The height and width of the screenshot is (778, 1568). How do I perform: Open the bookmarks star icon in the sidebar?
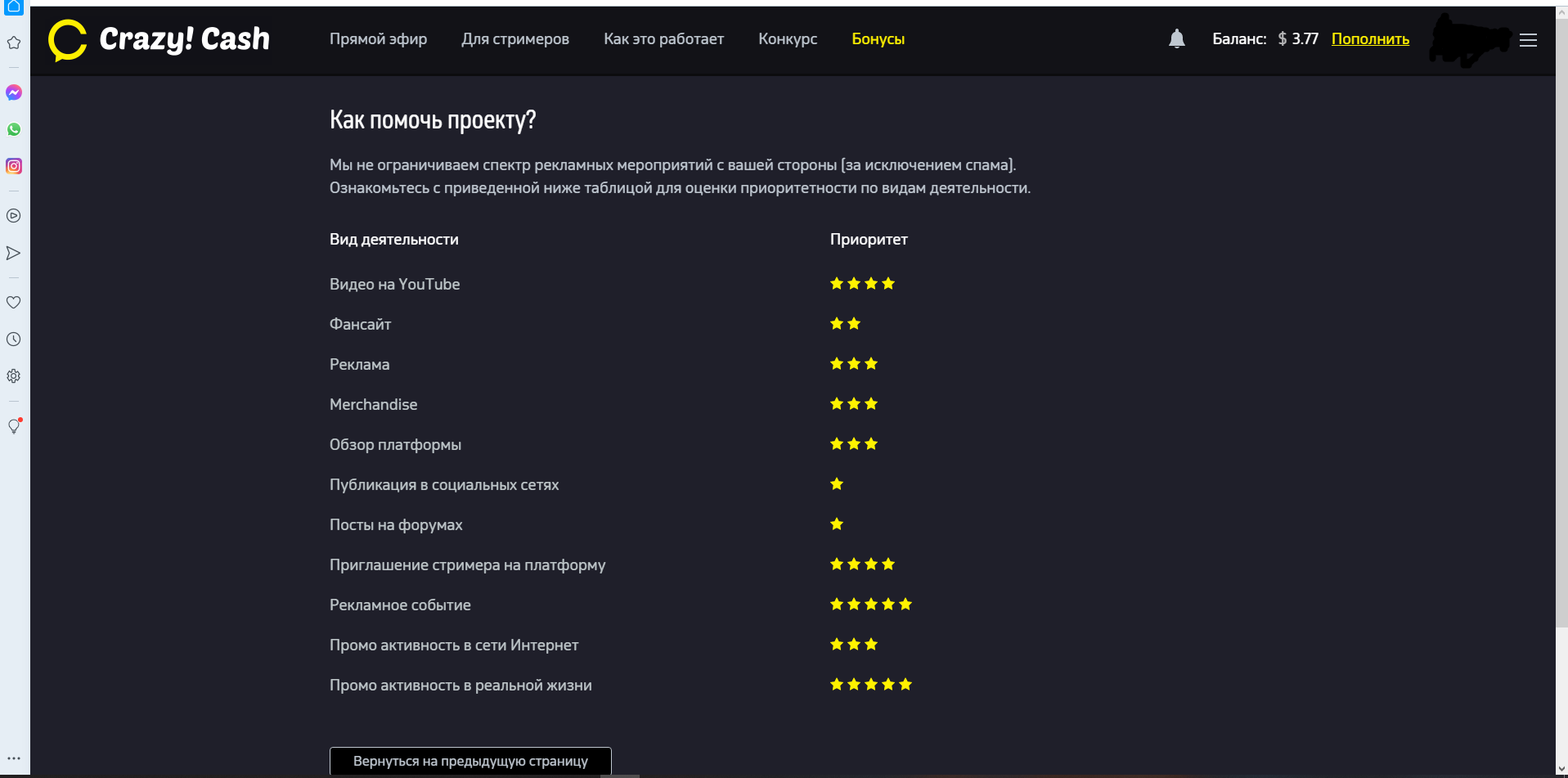tap(14, 43)
